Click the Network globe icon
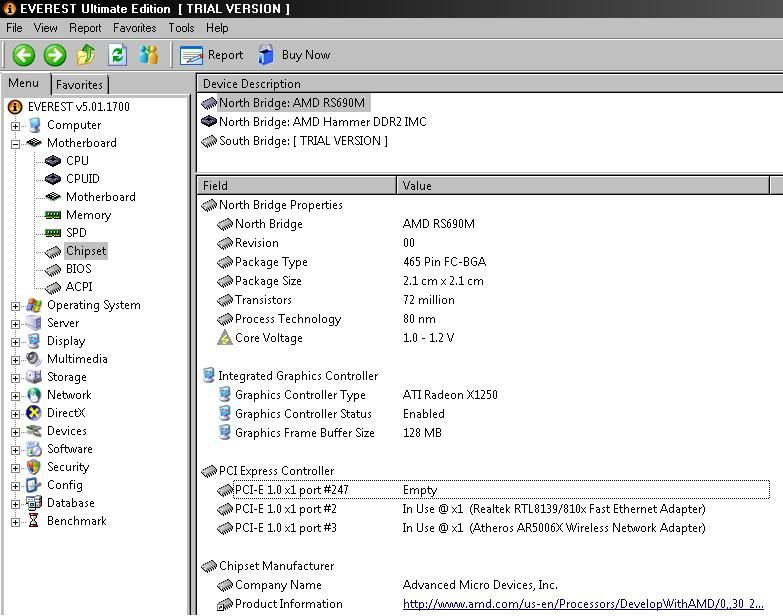This screenshot has width=783, height=616. (34, 395)
